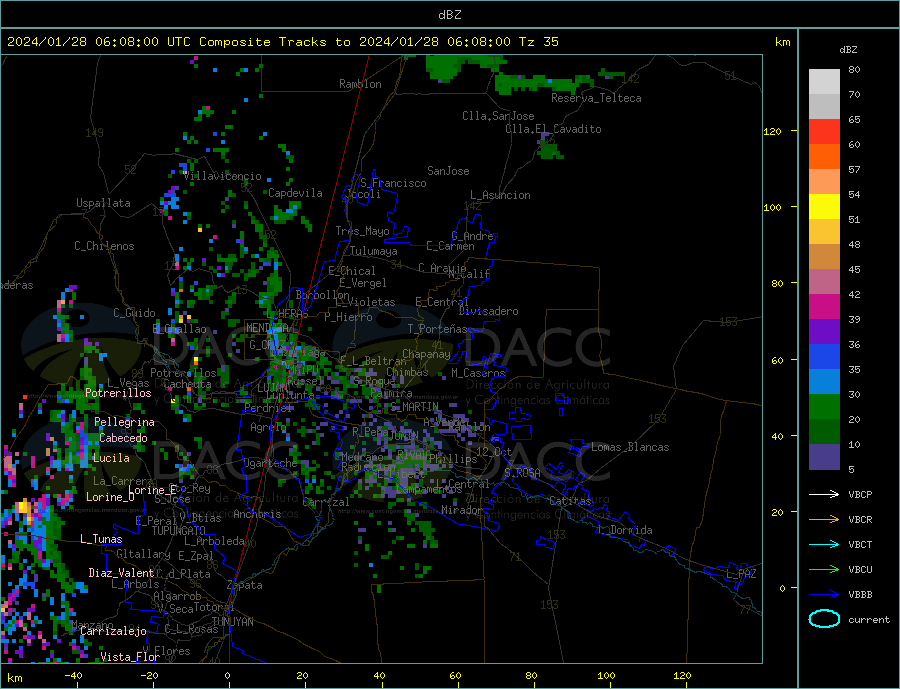Click the white VBCP arrow legend symbol
The image size is (900, 689).
point(825,494)
